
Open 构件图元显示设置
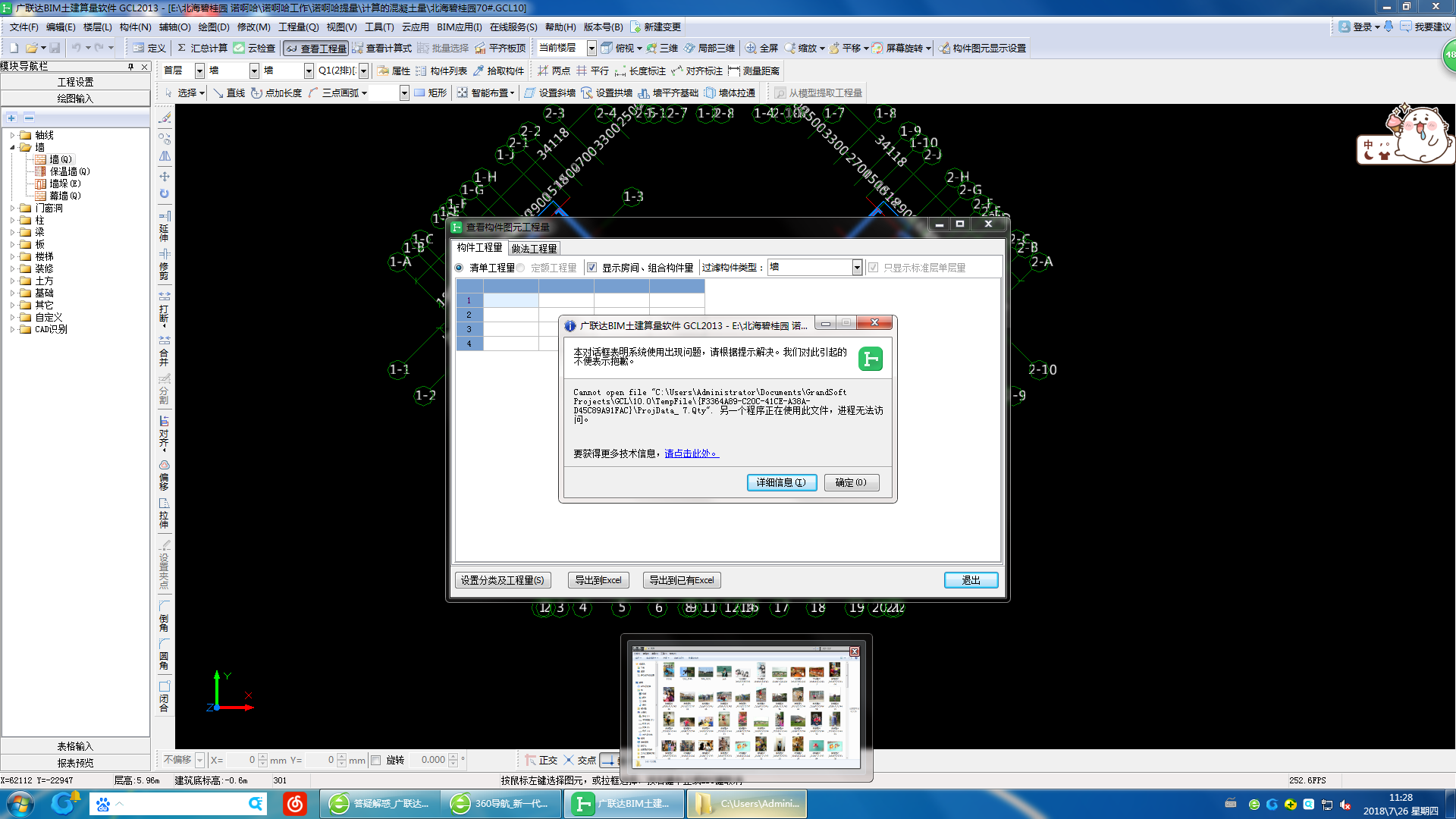(x=982, y=48)
